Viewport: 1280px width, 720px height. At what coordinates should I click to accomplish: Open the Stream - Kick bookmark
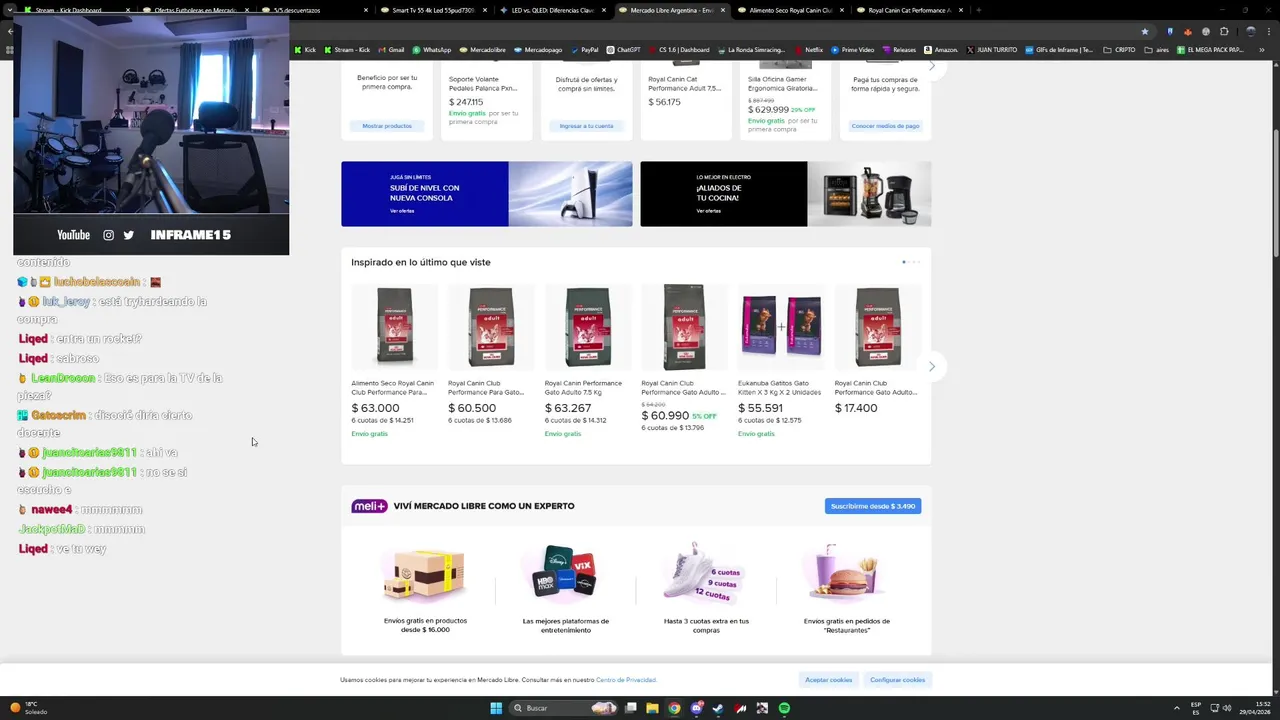coord(347,49)
